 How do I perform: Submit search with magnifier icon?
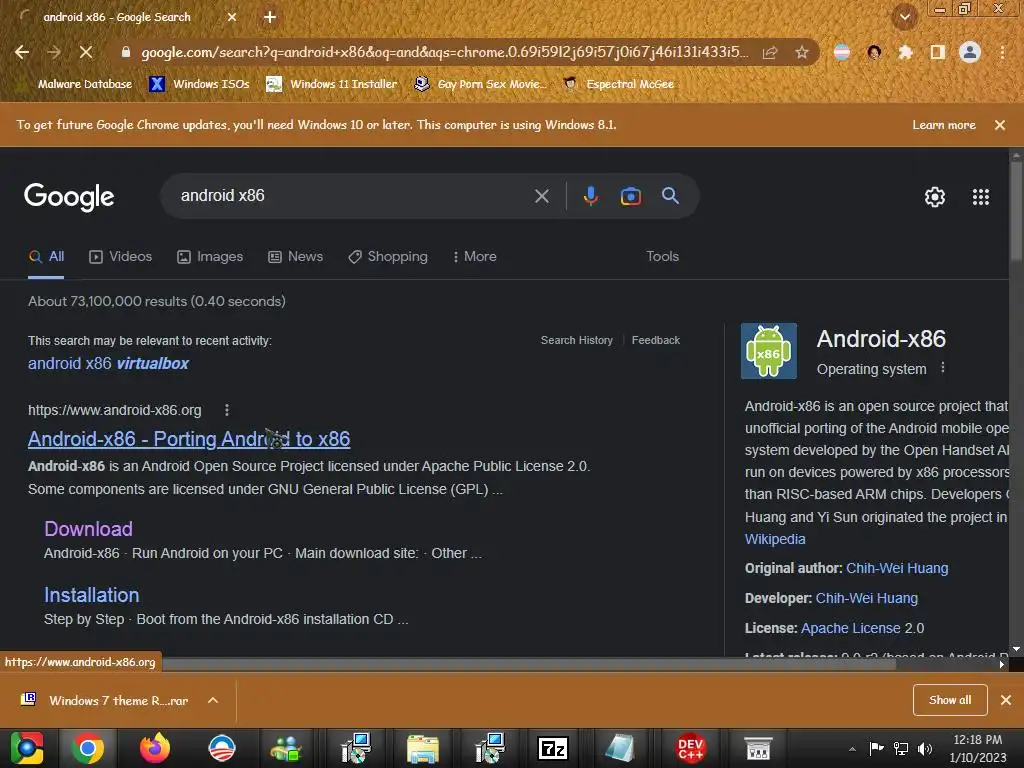(670, 195)
